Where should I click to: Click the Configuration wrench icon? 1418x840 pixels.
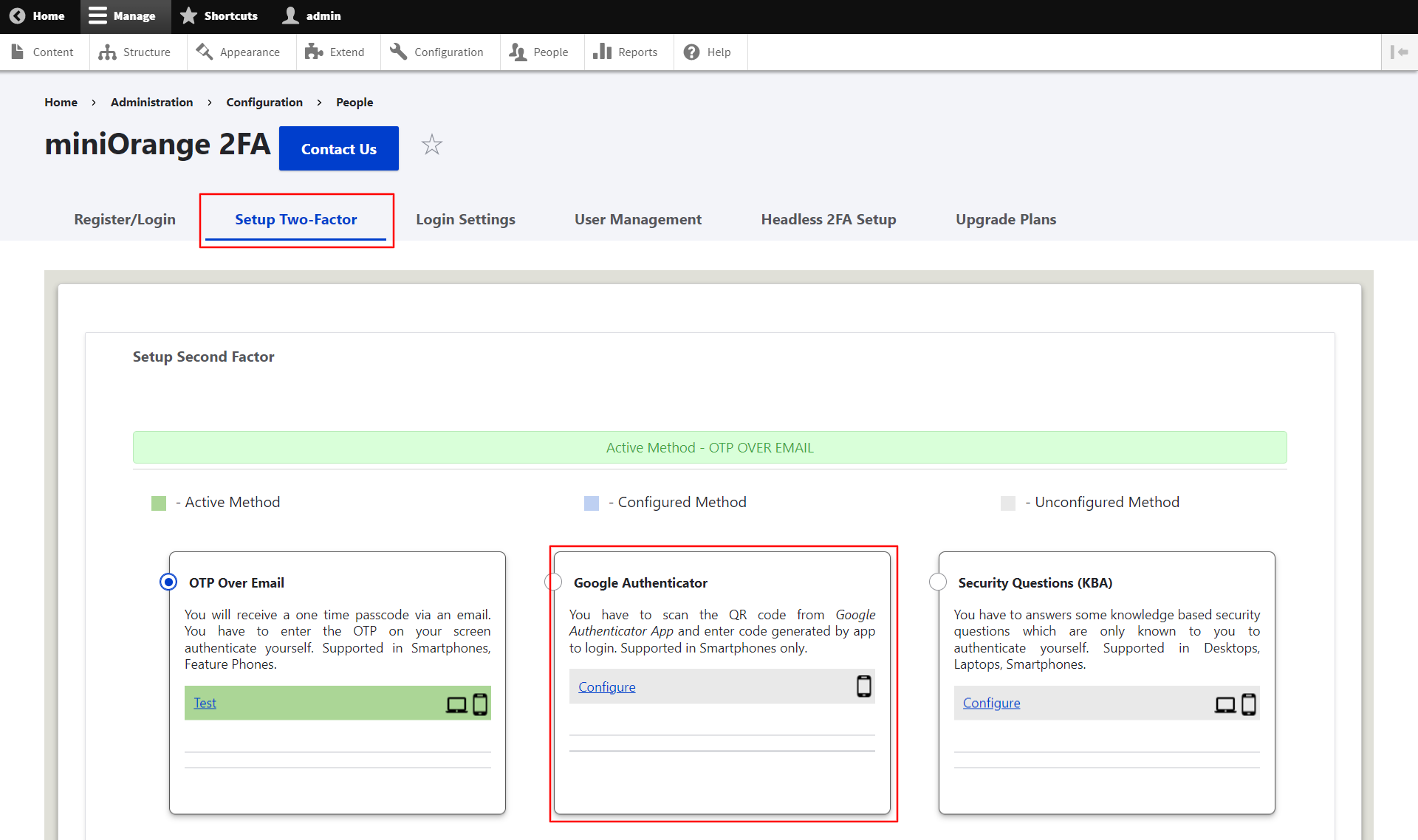click(399, 52)
